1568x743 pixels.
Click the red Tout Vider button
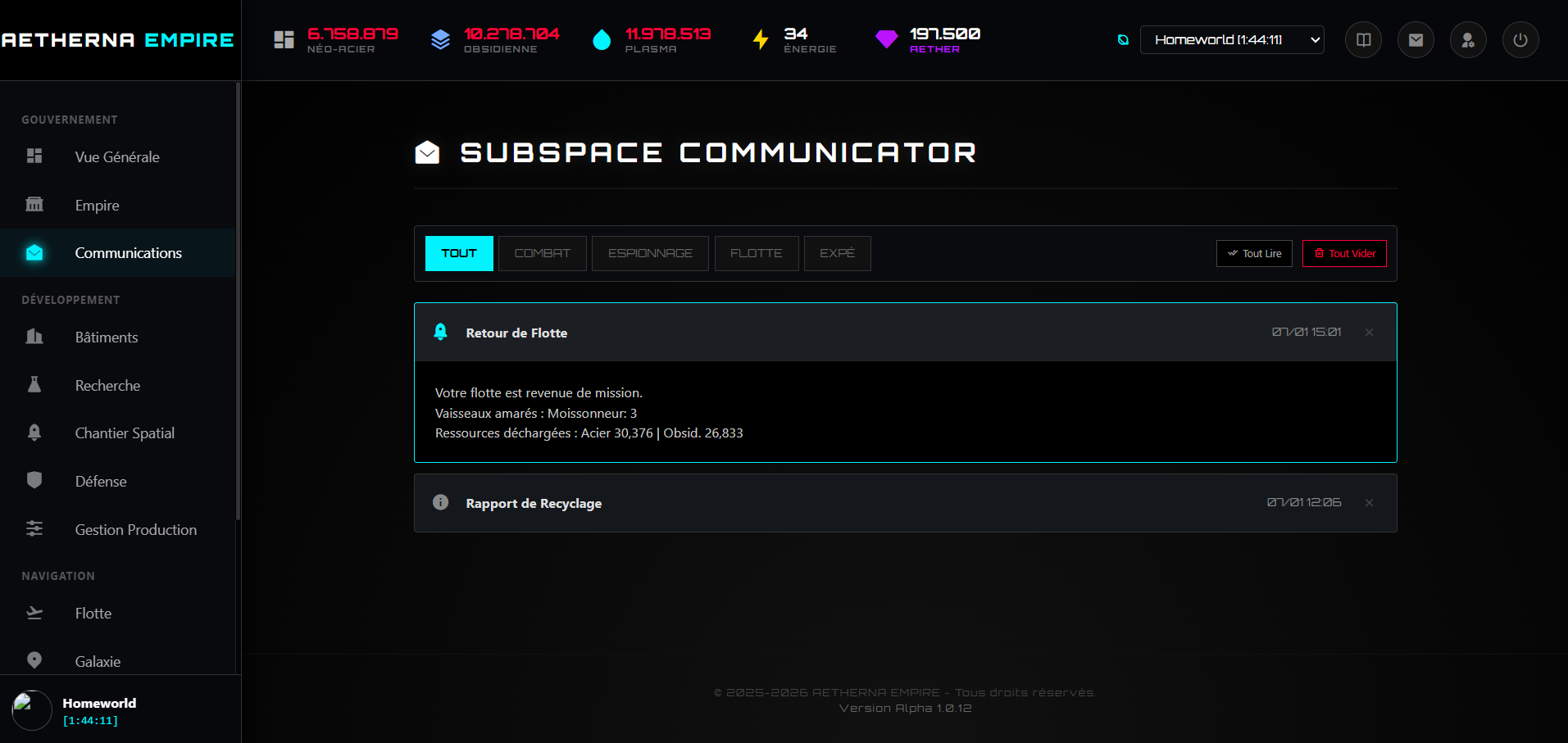tap(1344, 254)
